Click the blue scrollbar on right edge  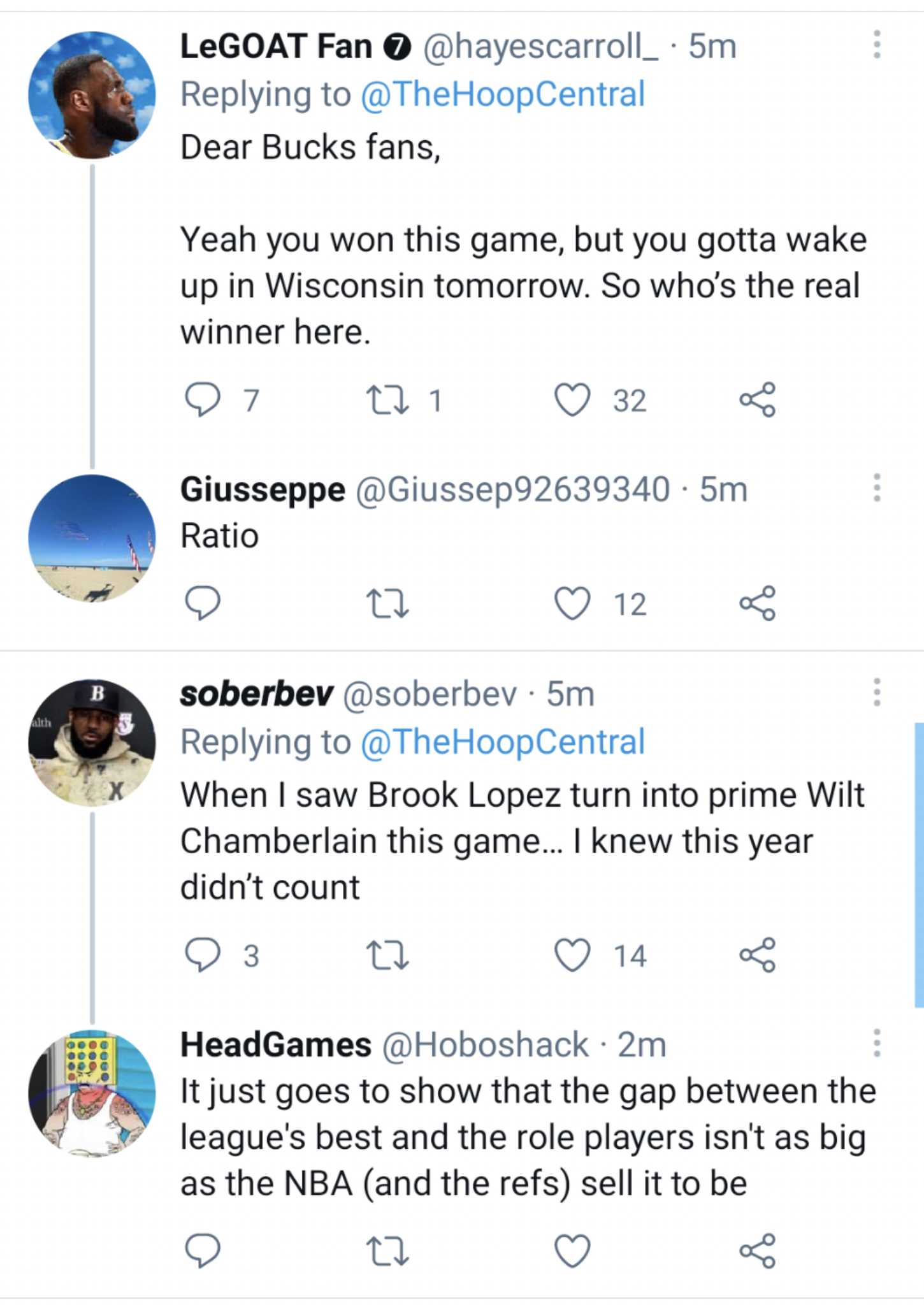[919, 863]
